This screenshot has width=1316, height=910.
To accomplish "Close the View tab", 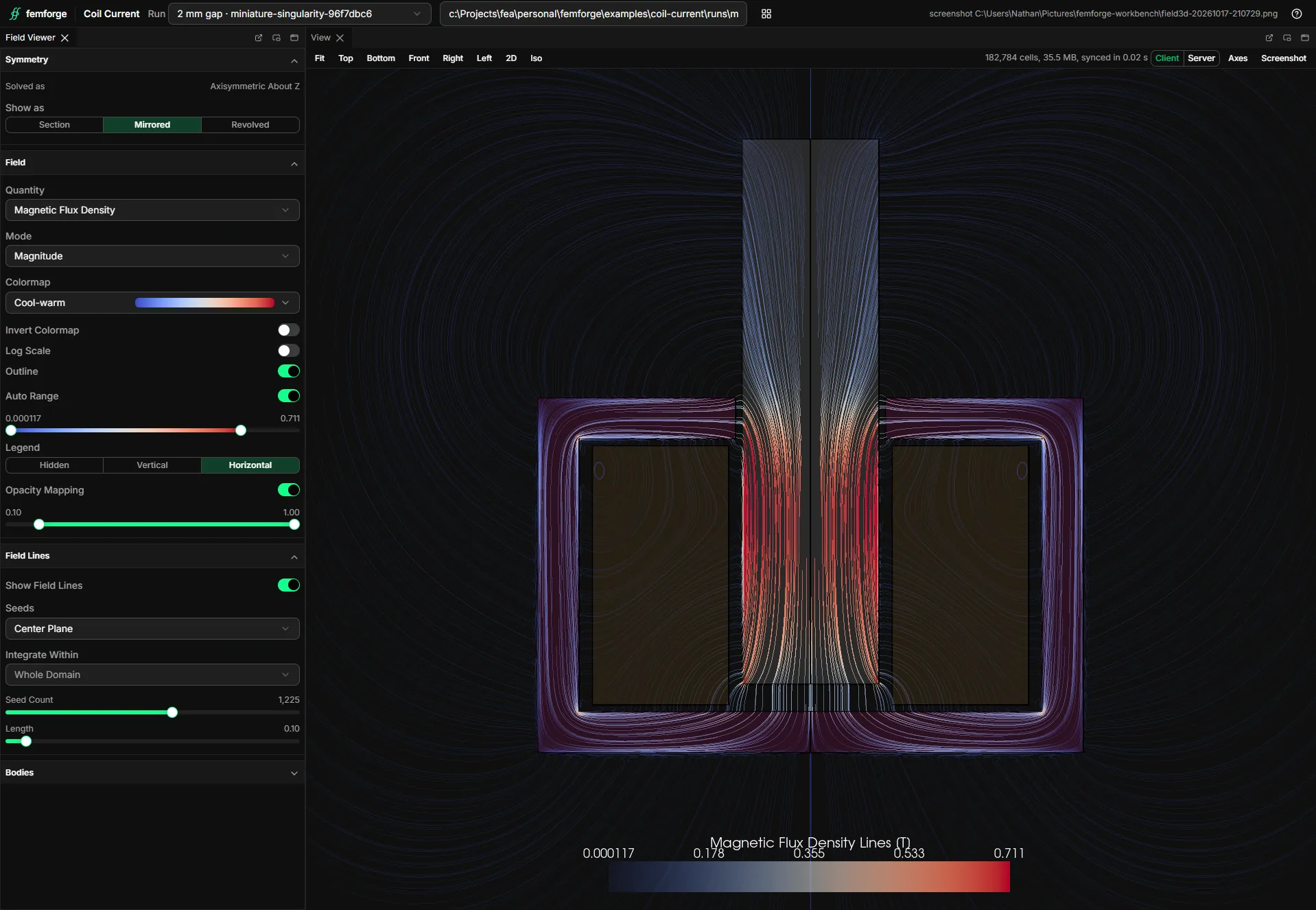I will coord(340,38).
